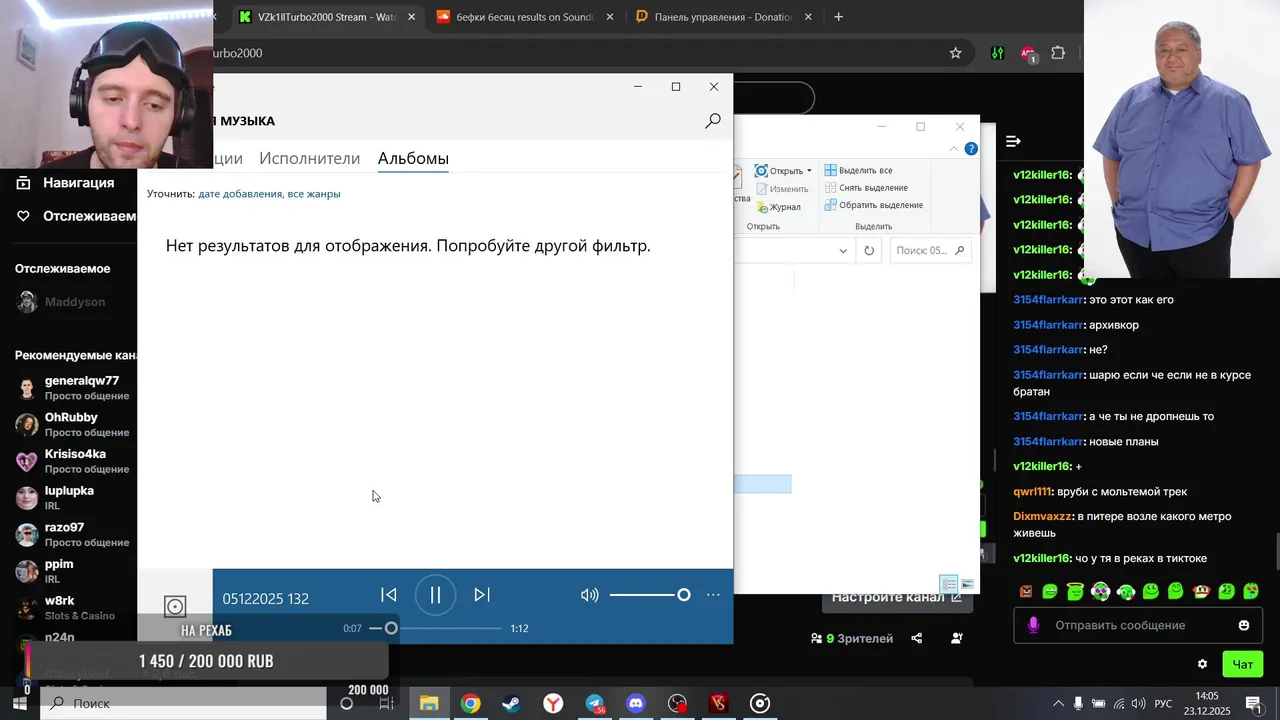This screenshot has width=1280, height=720.
Task: Click the moderator user icon beside share
Action: coord(957,638)
